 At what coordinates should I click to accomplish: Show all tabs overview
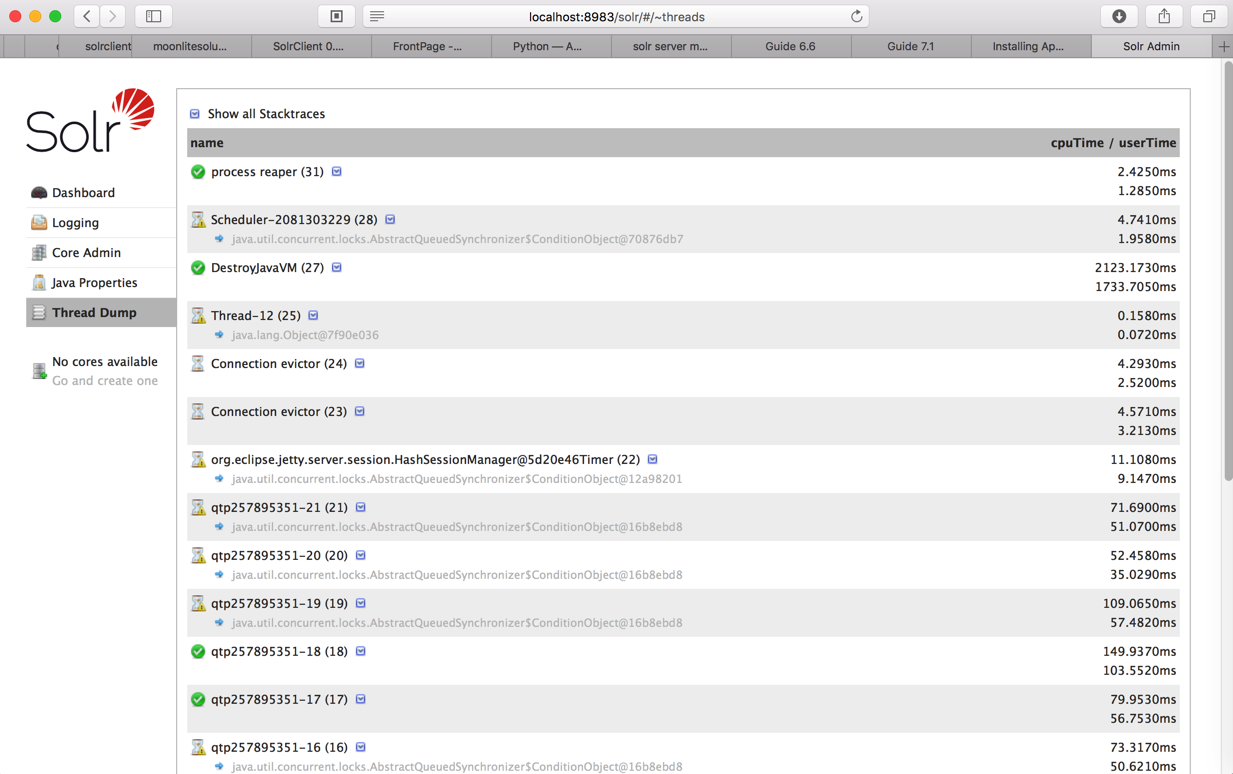click(1209, 16)
